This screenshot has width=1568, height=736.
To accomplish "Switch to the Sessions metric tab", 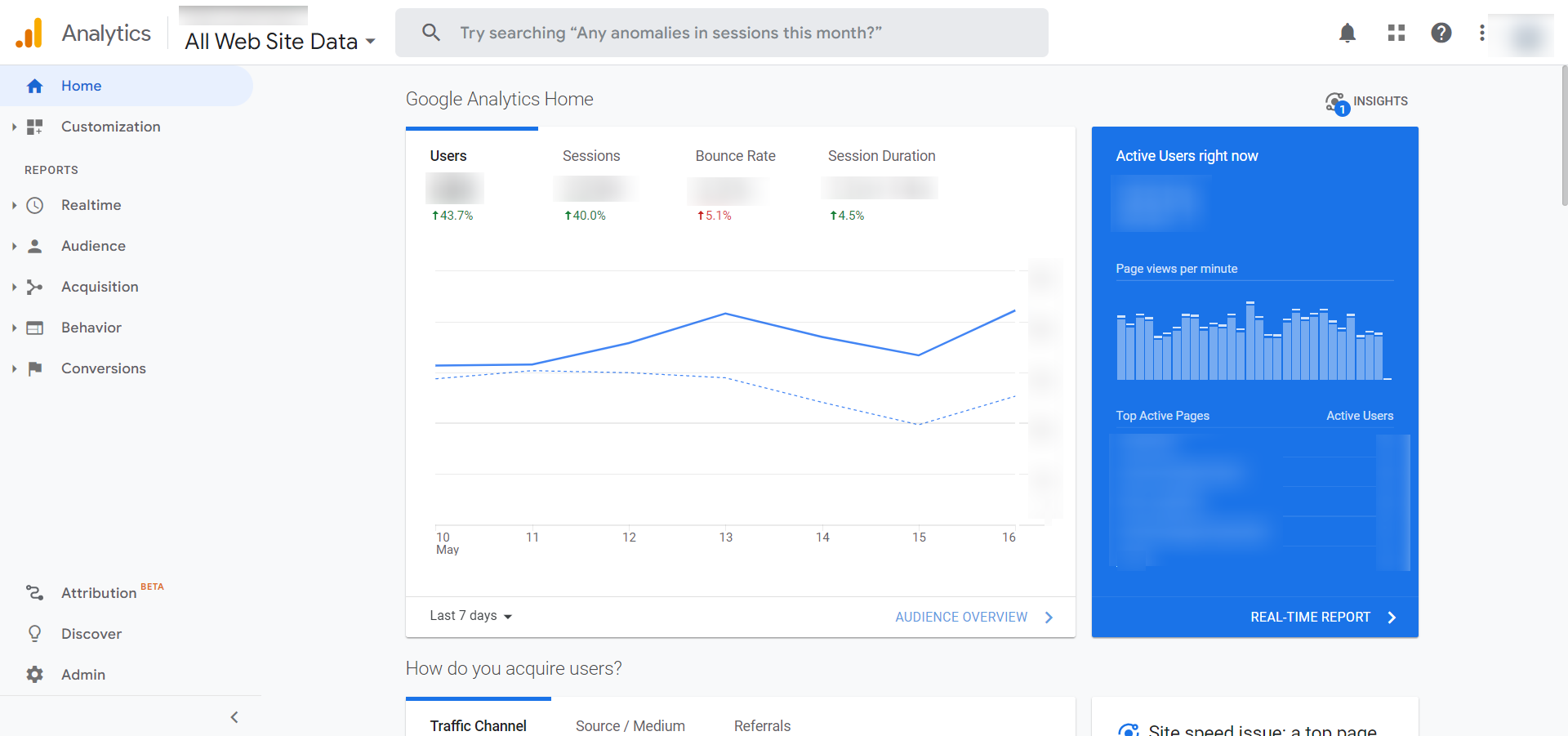I will click(590, 155).
